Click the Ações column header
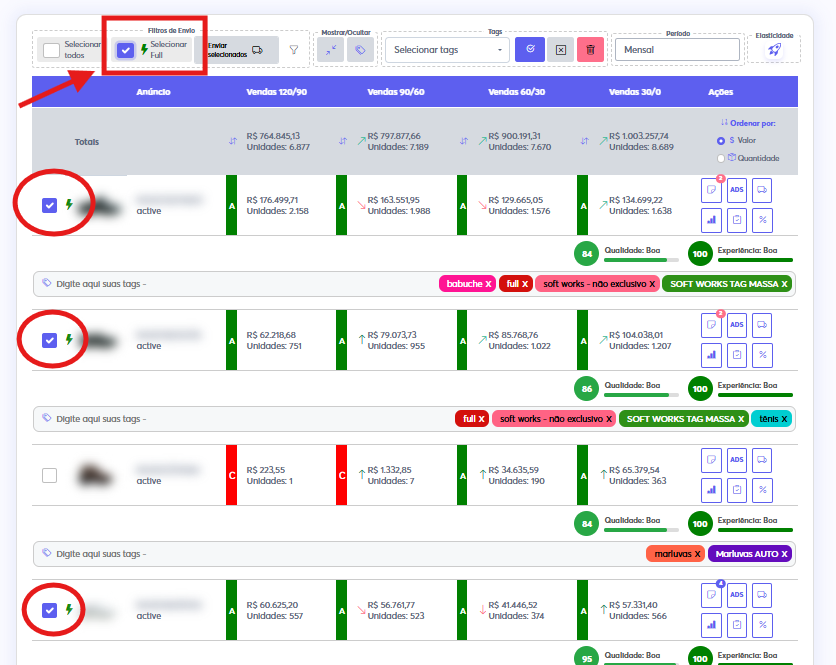 pyautogui.click(x=720, y=92)
